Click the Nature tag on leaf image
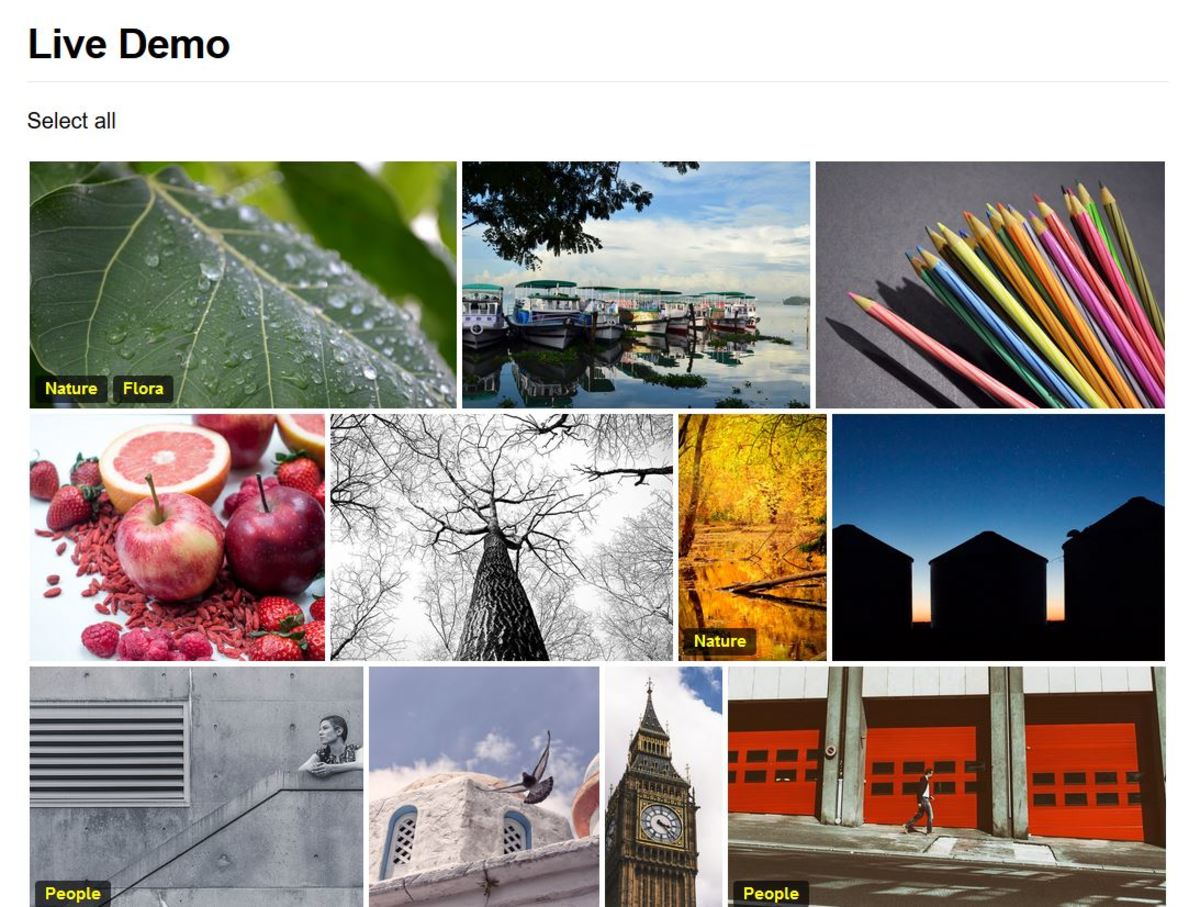 (71, 389)
